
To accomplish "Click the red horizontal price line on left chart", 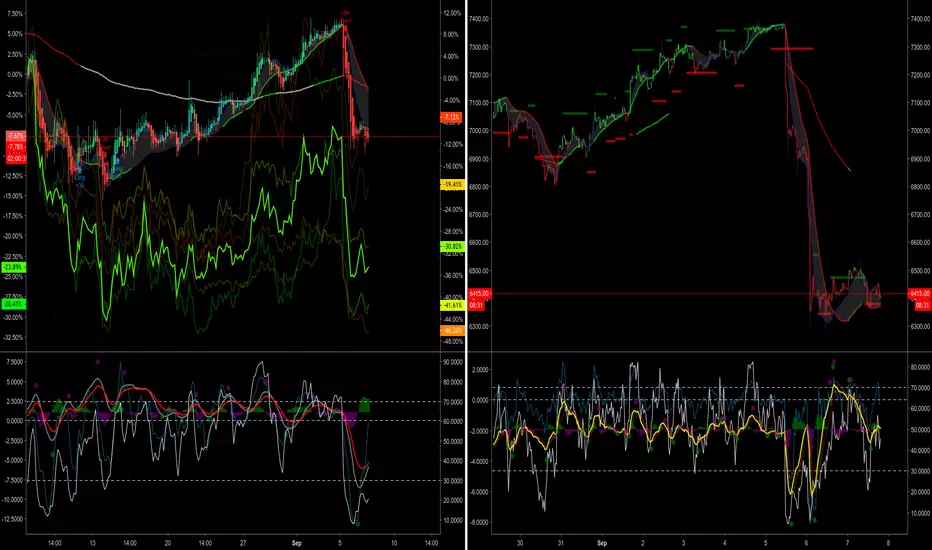I will pyautogui.click(x=233, y=137).
